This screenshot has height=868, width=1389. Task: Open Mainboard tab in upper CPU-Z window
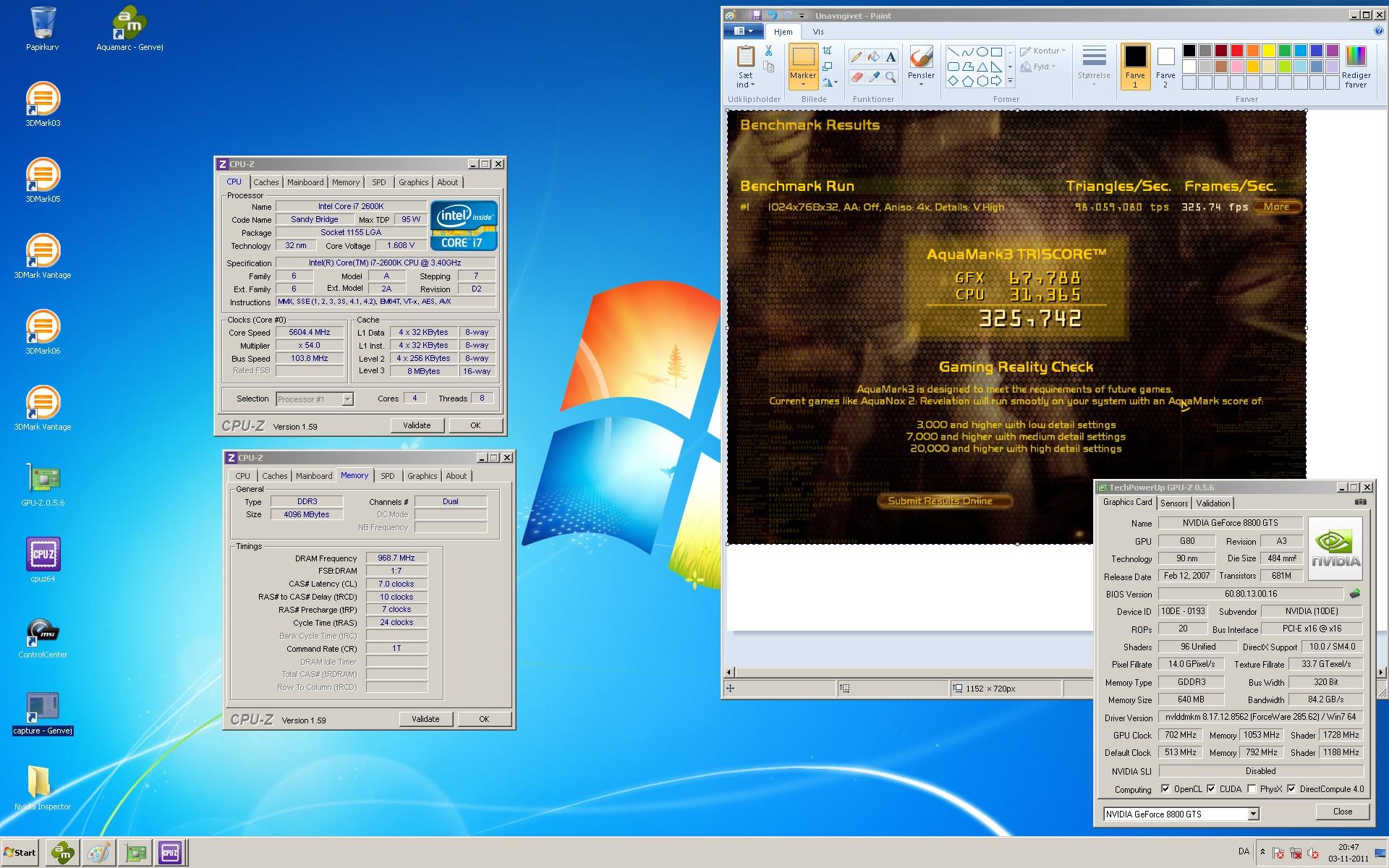(305, 182)
